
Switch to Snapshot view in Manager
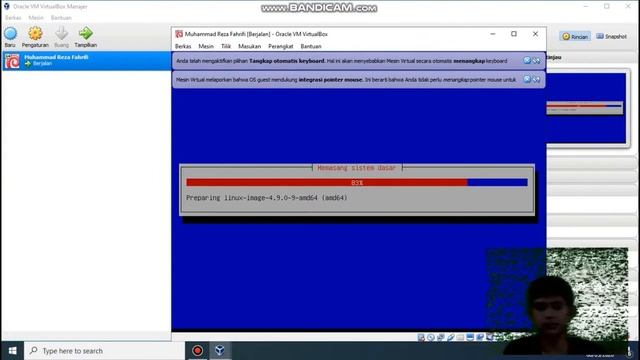tap(611, 36)
